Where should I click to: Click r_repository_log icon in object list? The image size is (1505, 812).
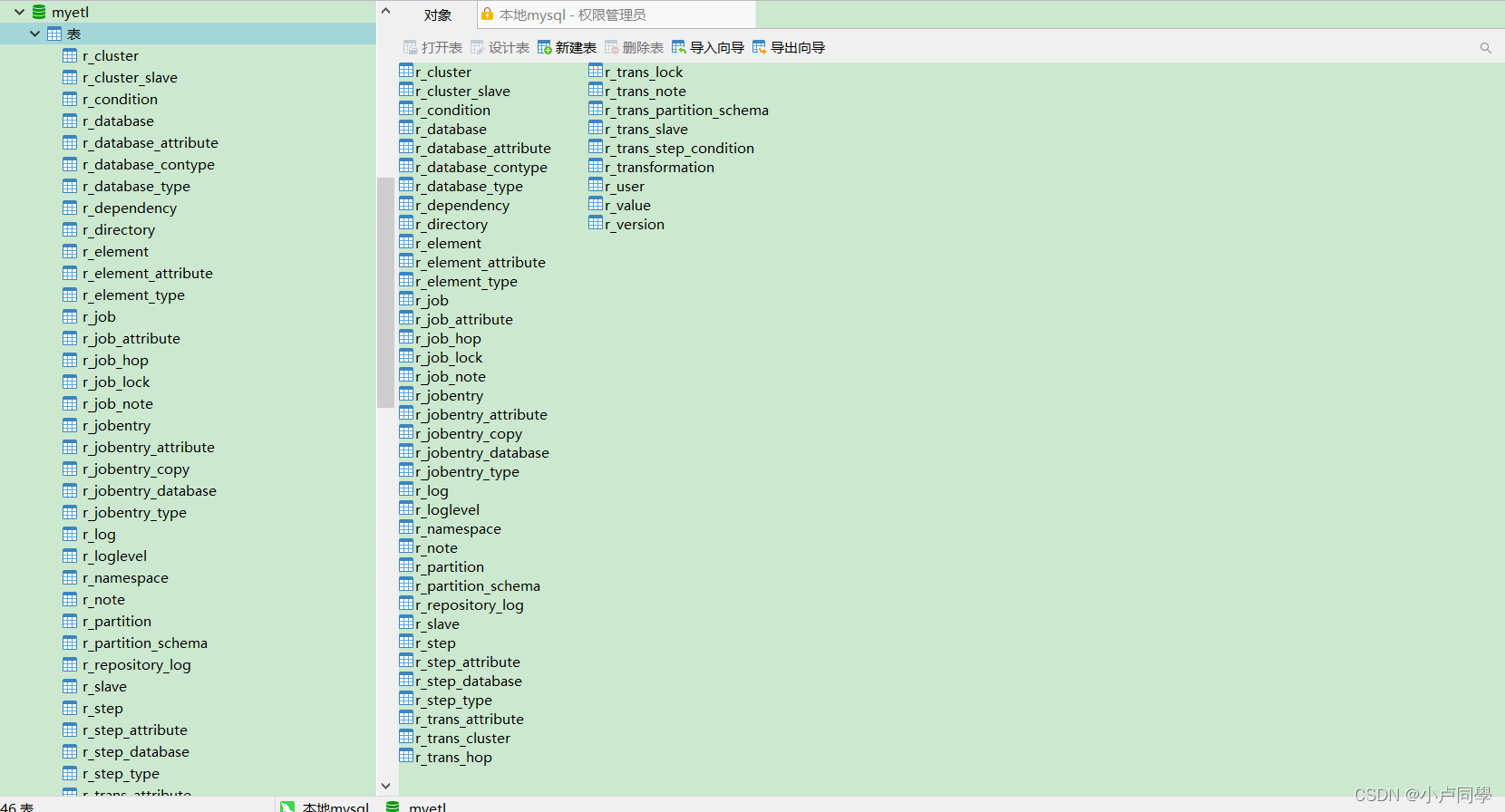(406, 604)
